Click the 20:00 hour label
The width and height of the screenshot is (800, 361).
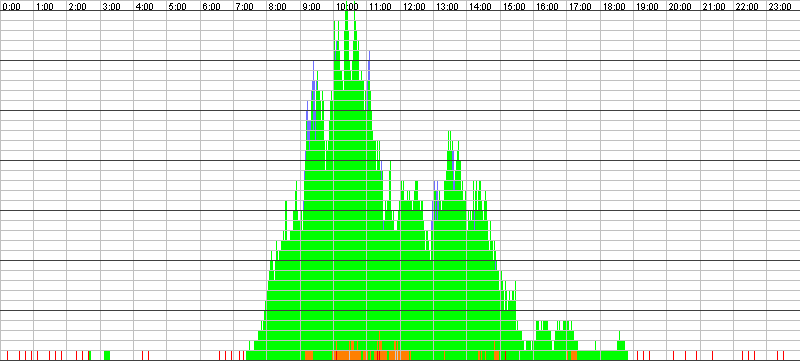point(680,8)
